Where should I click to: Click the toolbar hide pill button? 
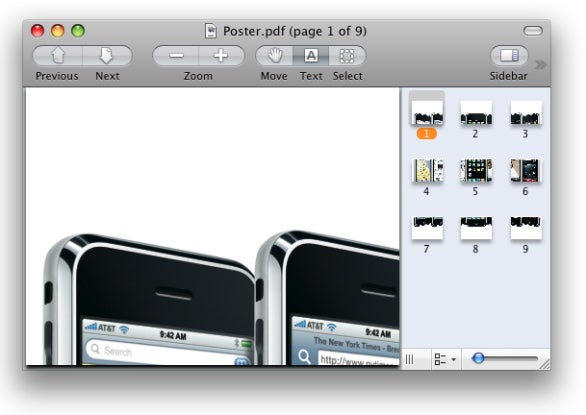(x=533, y=31)
